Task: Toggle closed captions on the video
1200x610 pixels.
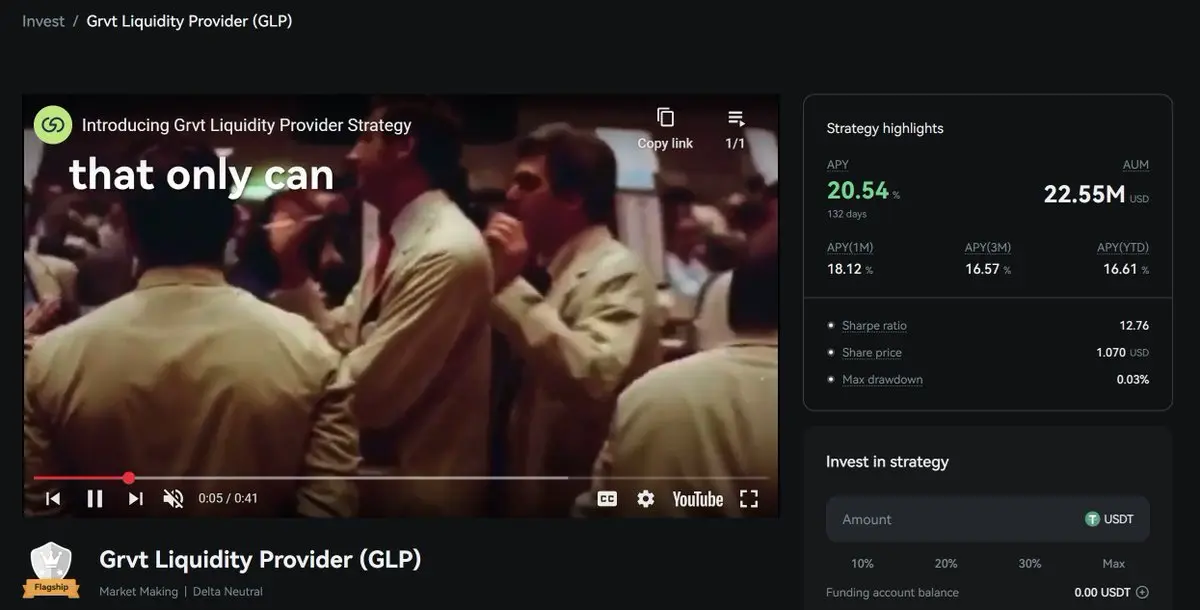Action: (x=607, y=498)
